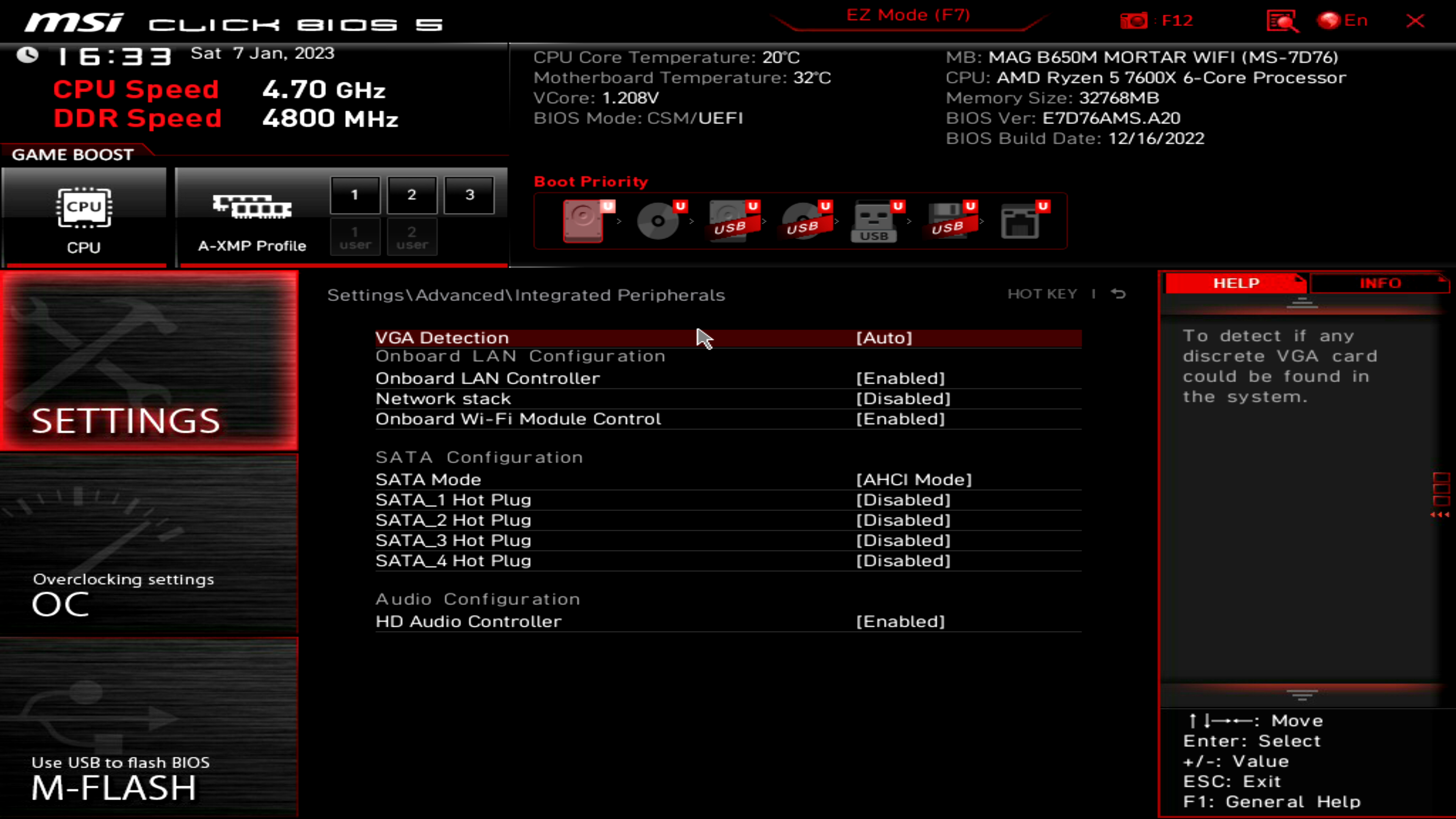This screenshot has width=1456, height=819.
Task: Select the network boot device icon
Action: point(1020,221)
